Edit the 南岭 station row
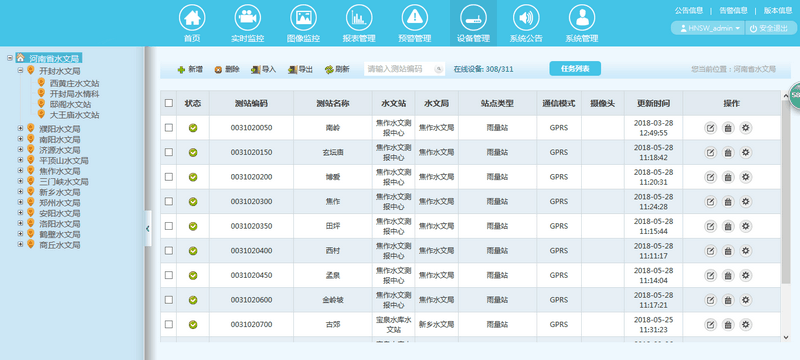The width and height of the screenshot is (800, 360). [710, 128]
